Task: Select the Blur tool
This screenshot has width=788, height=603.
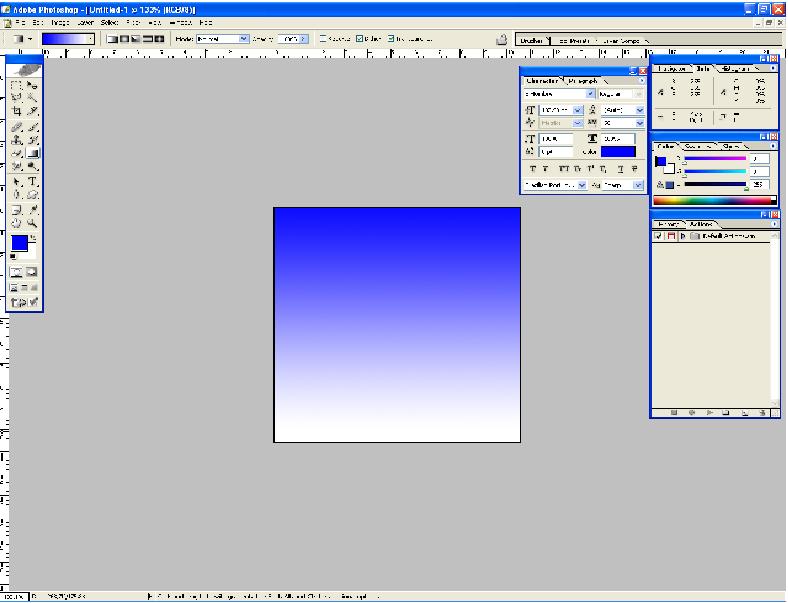Action: click(x=16, y=166)
